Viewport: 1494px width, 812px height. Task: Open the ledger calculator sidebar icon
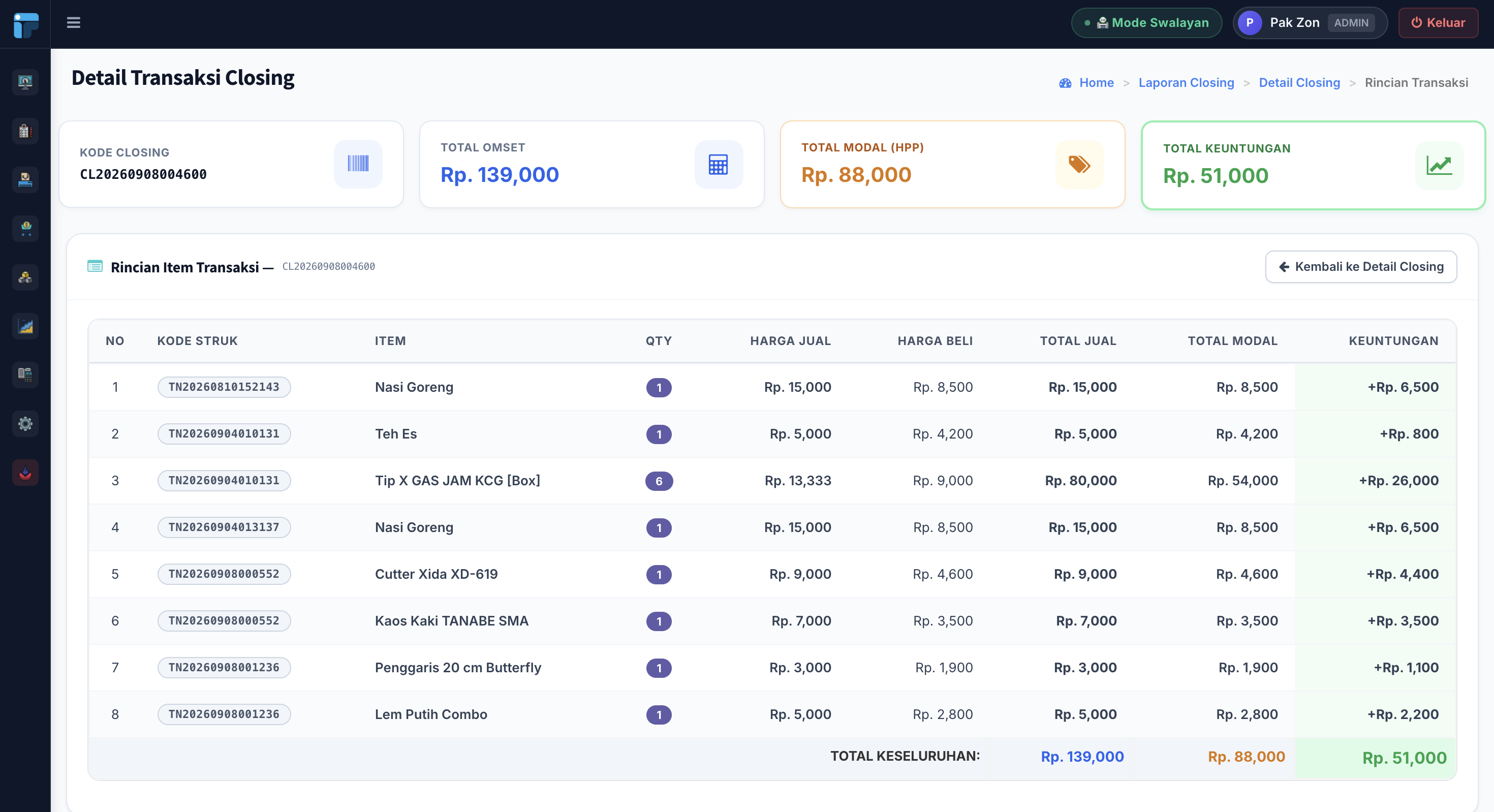25,374
